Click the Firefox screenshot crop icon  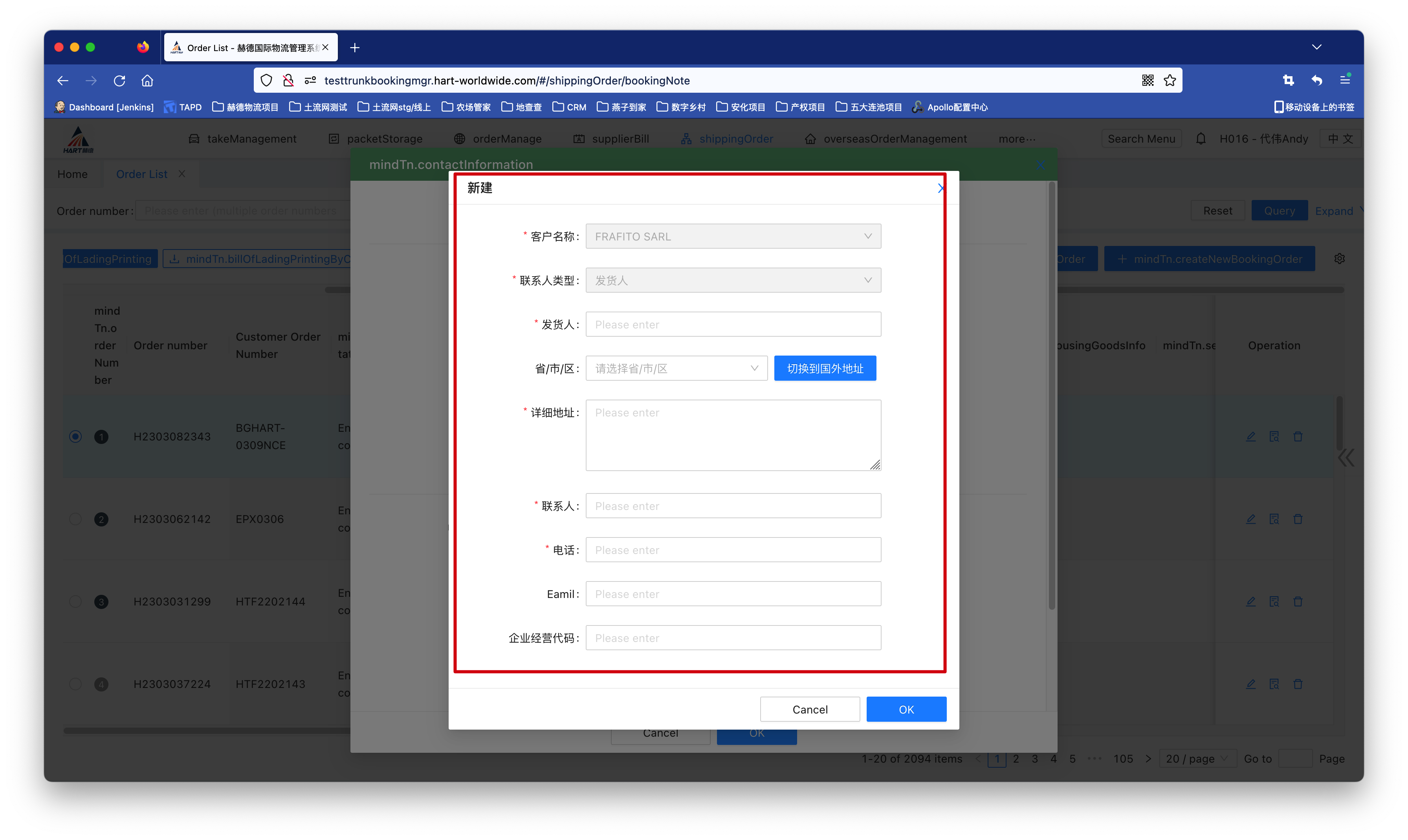(1288, 81)
